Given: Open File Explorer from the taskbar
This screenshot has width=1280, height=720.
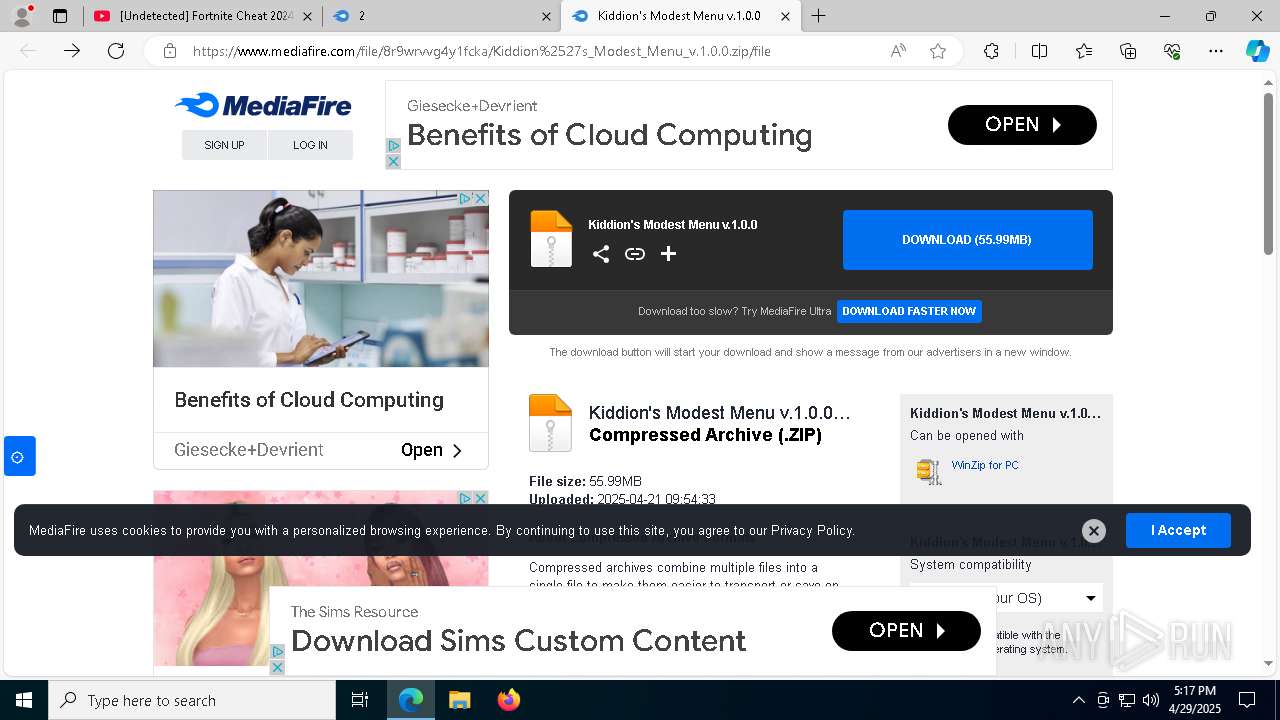Looking at the screenshot, I should (459, 700).
